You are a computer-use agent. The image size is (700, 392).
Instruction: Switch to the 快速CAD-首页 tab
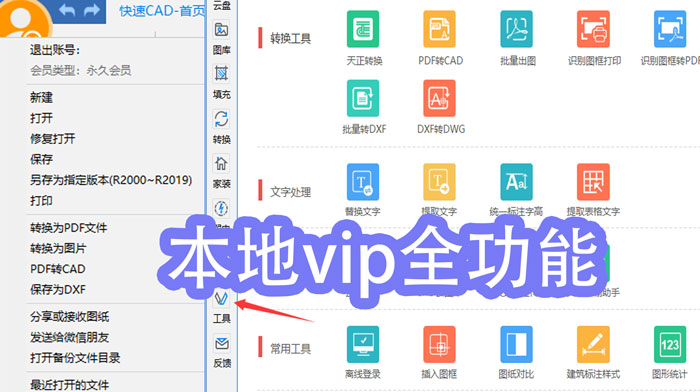coord(162,11)
